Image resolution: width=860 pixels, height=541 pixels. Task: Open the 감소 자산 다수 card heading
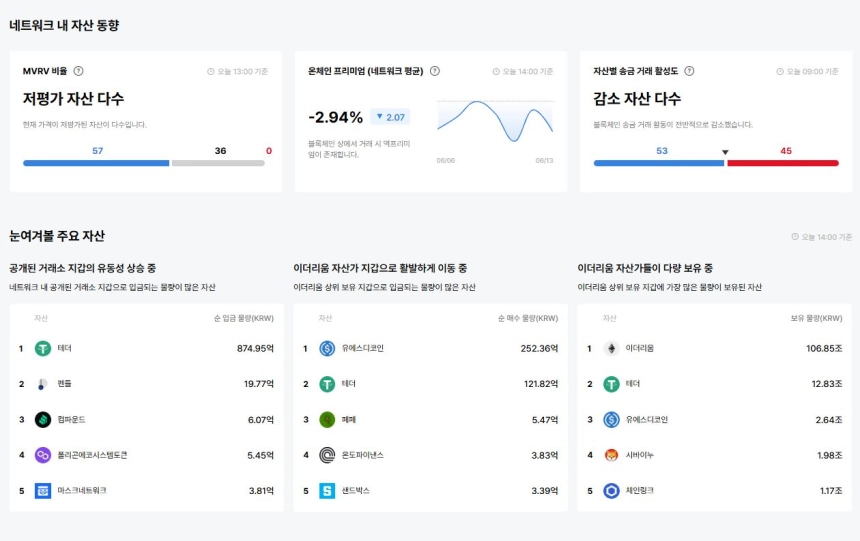(x=637, y=99)
